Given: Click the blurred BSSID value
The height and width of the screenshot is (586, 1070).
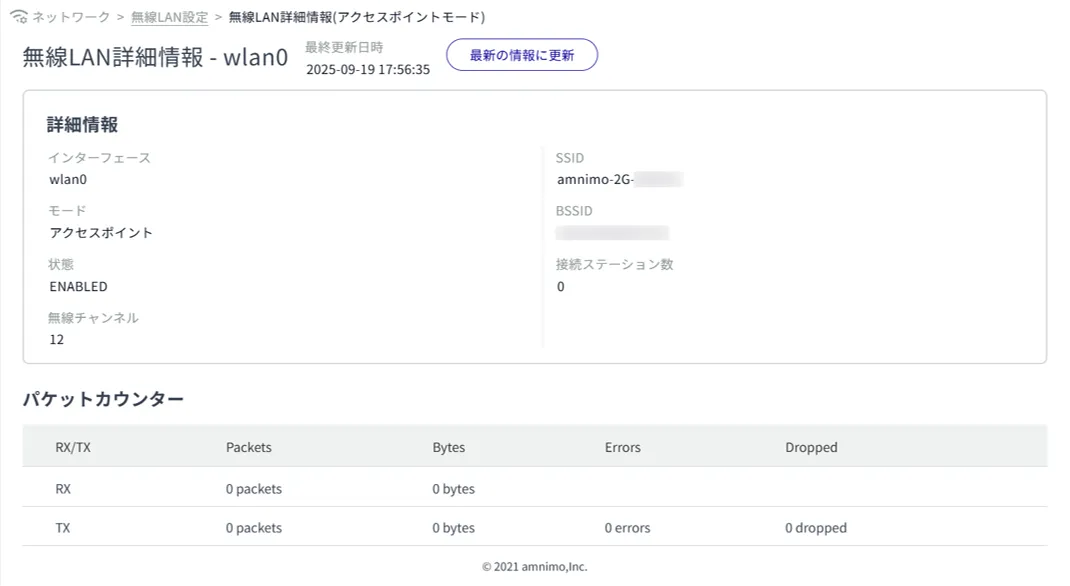Looking at the screenshot, I should [612, 233].
